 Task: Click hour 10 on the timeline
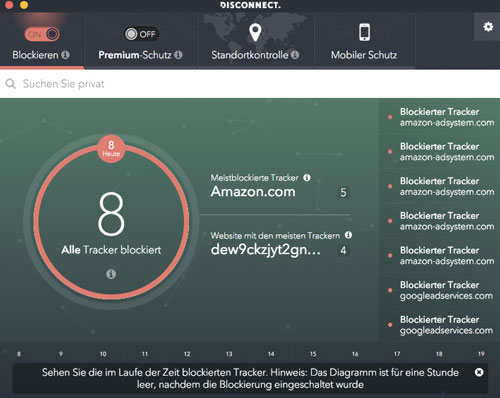click(103, 354)
